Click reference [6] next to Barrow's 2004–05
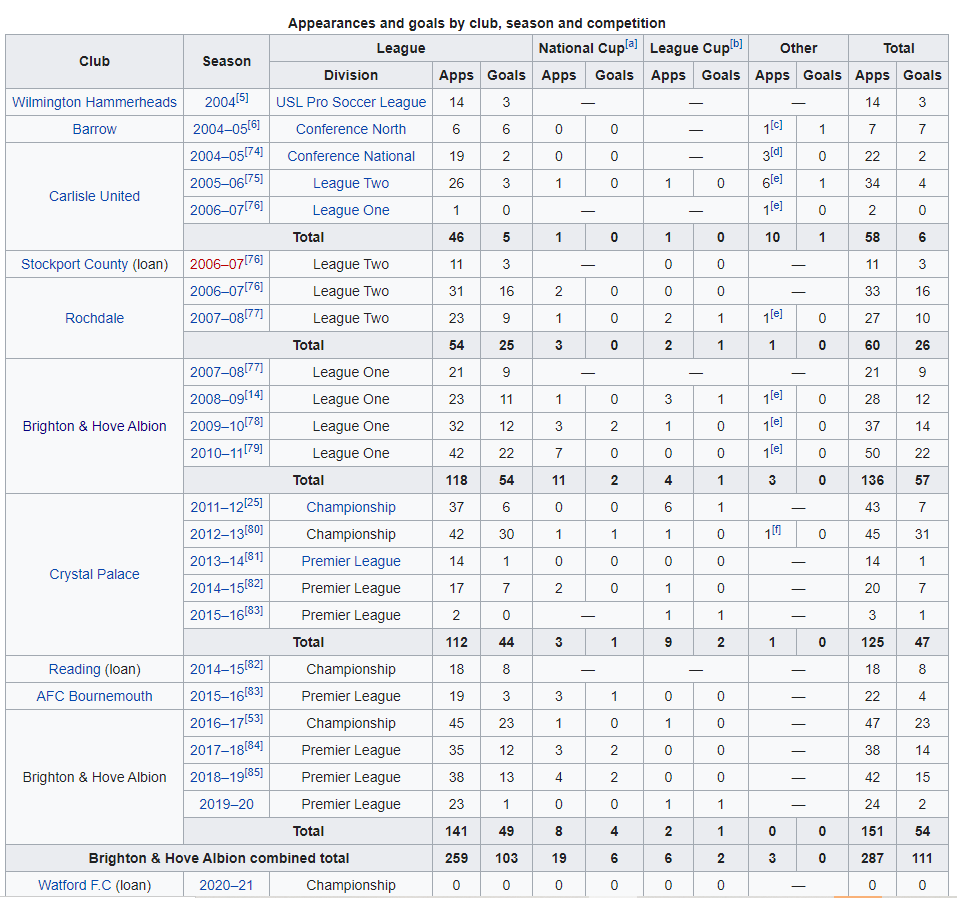The image size is (957, 898). (253, 125)
